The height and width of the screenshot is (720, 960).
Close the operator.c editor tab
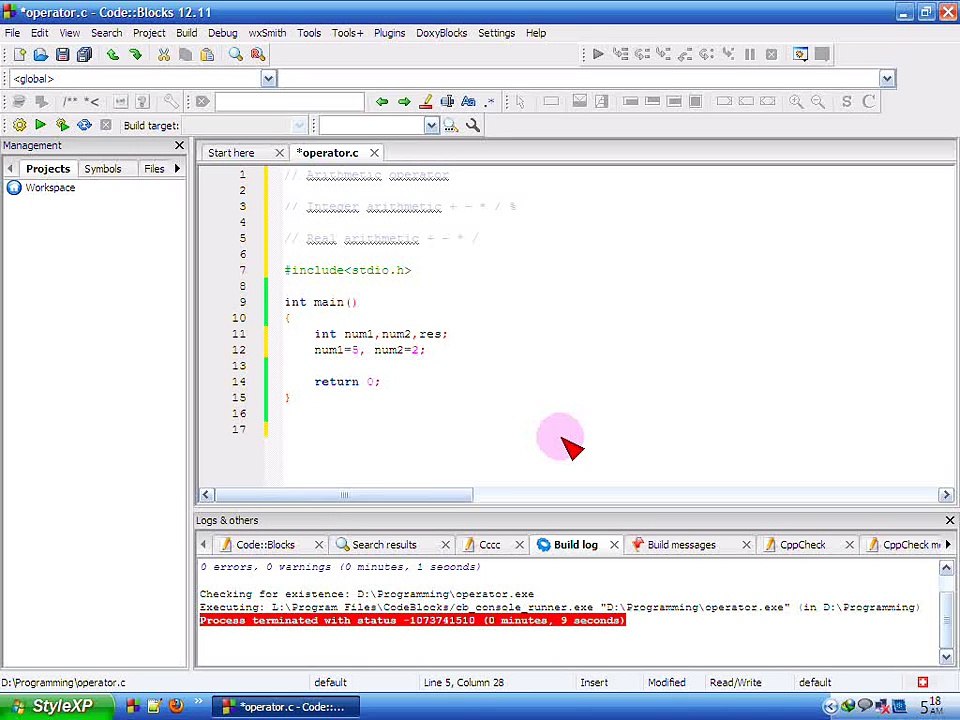[375, 152]
